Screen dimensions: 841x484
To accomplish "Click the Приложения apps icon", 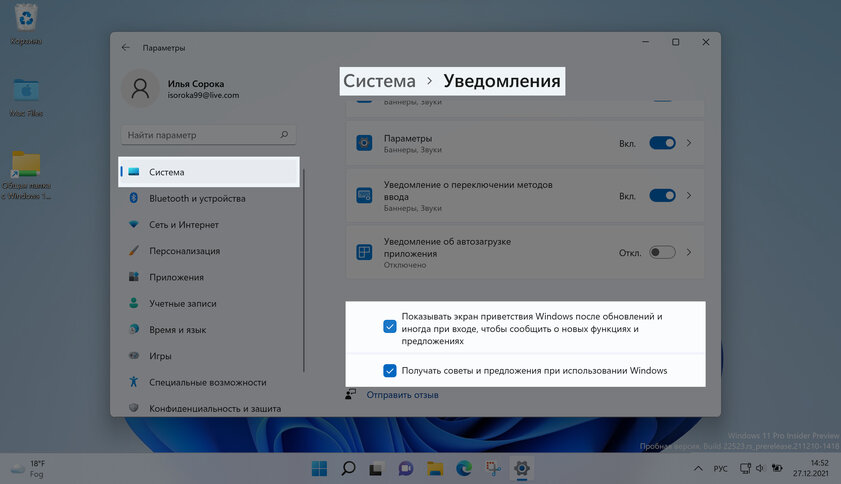I will point(134,276).
